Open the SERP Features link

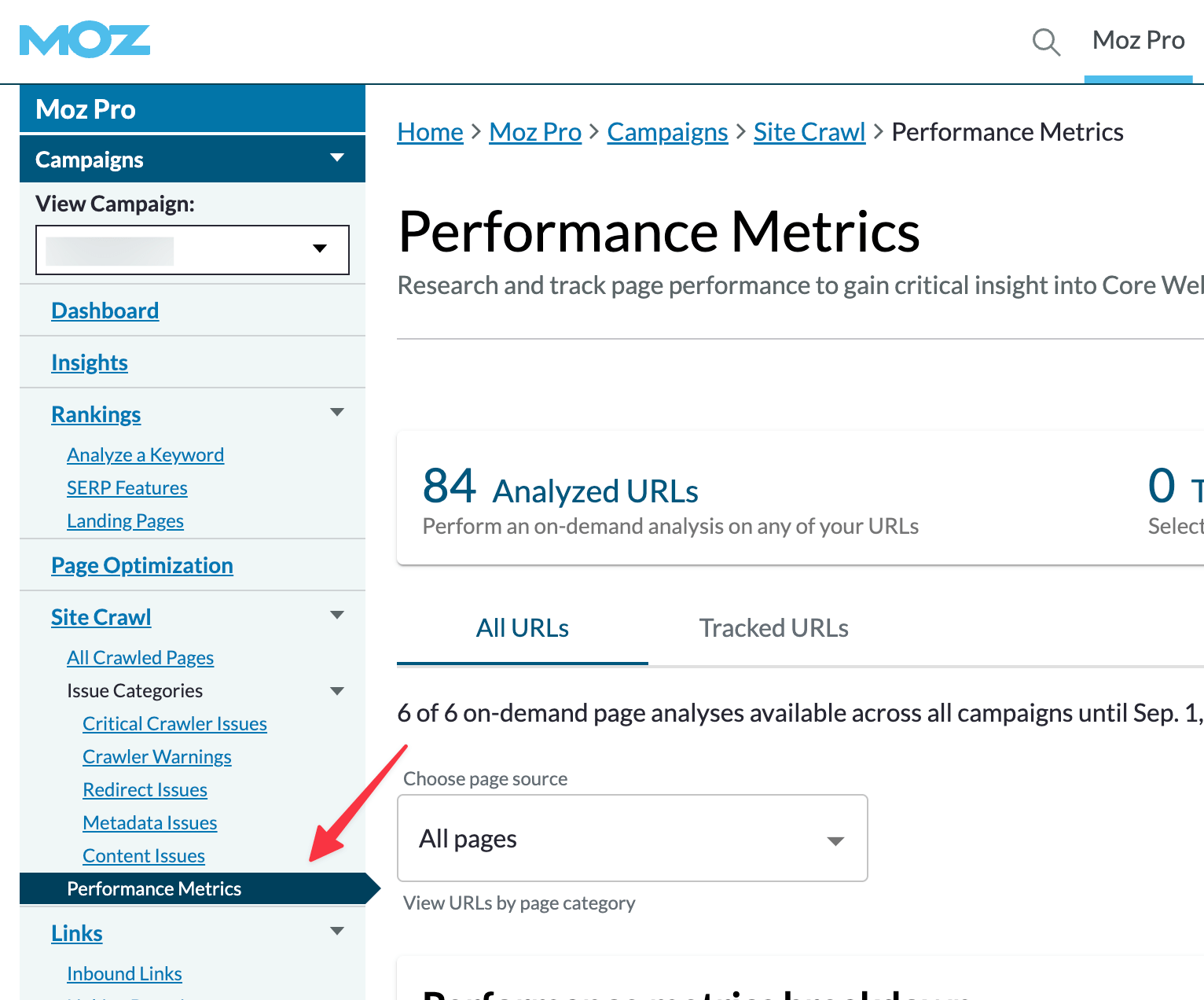pos(127,487)
